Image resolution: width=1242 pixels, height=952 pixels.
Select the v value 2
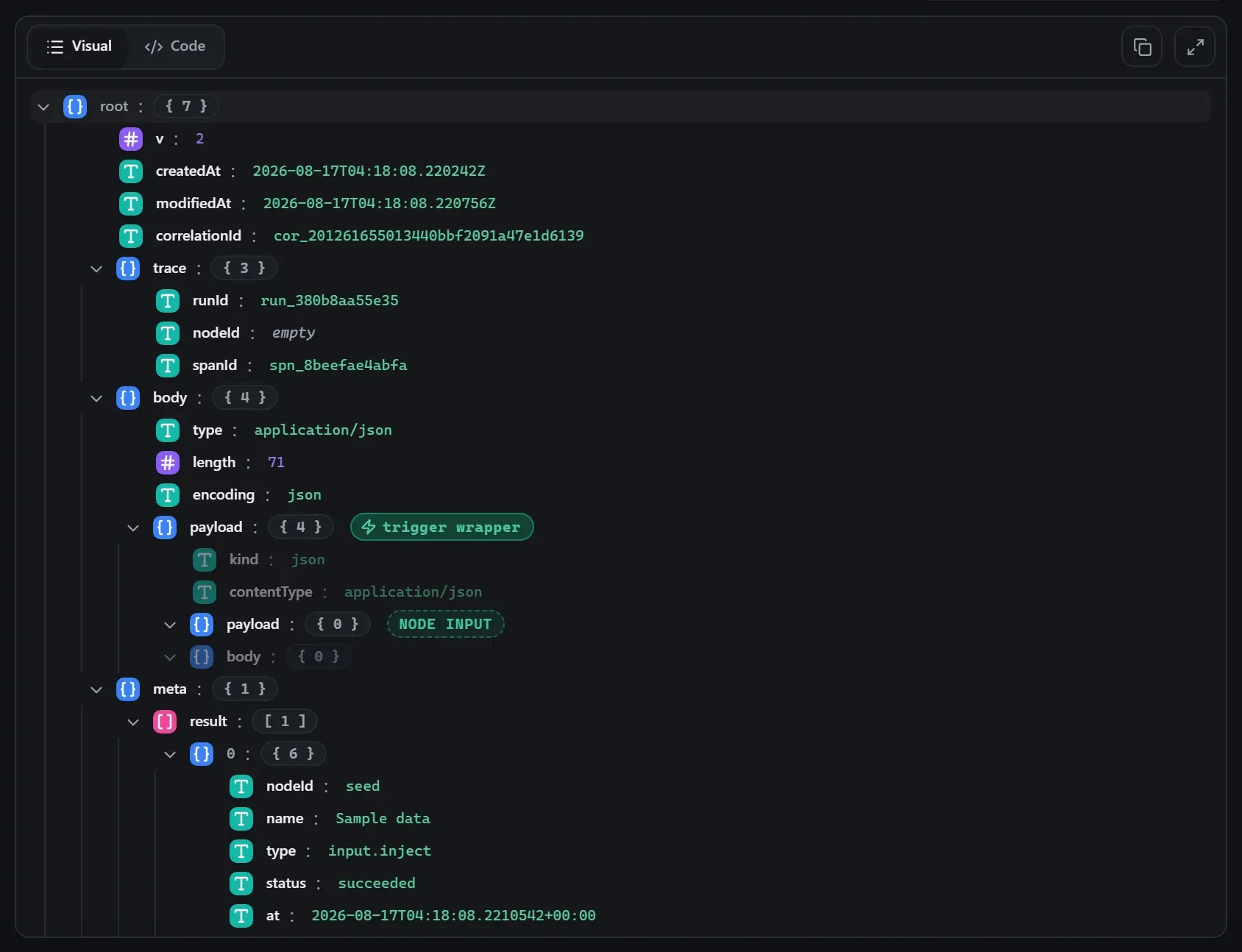pyautogui.click(x=199, y=138)
